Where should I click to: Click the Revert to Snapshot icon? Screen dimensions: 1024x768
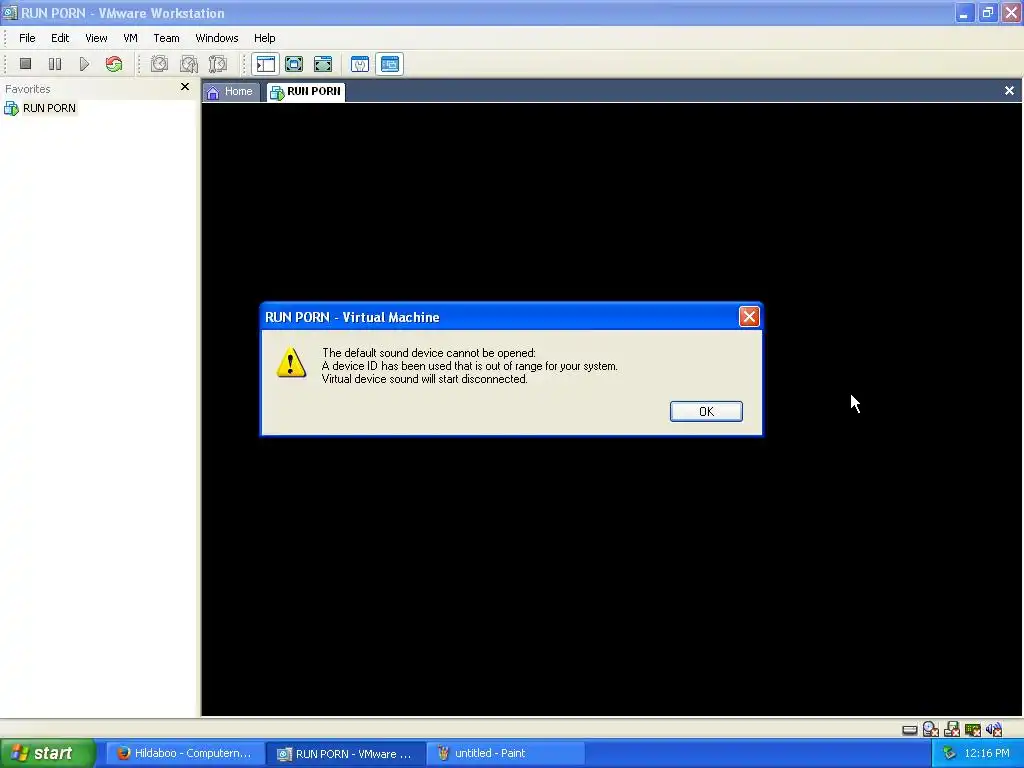pos(189,64)
